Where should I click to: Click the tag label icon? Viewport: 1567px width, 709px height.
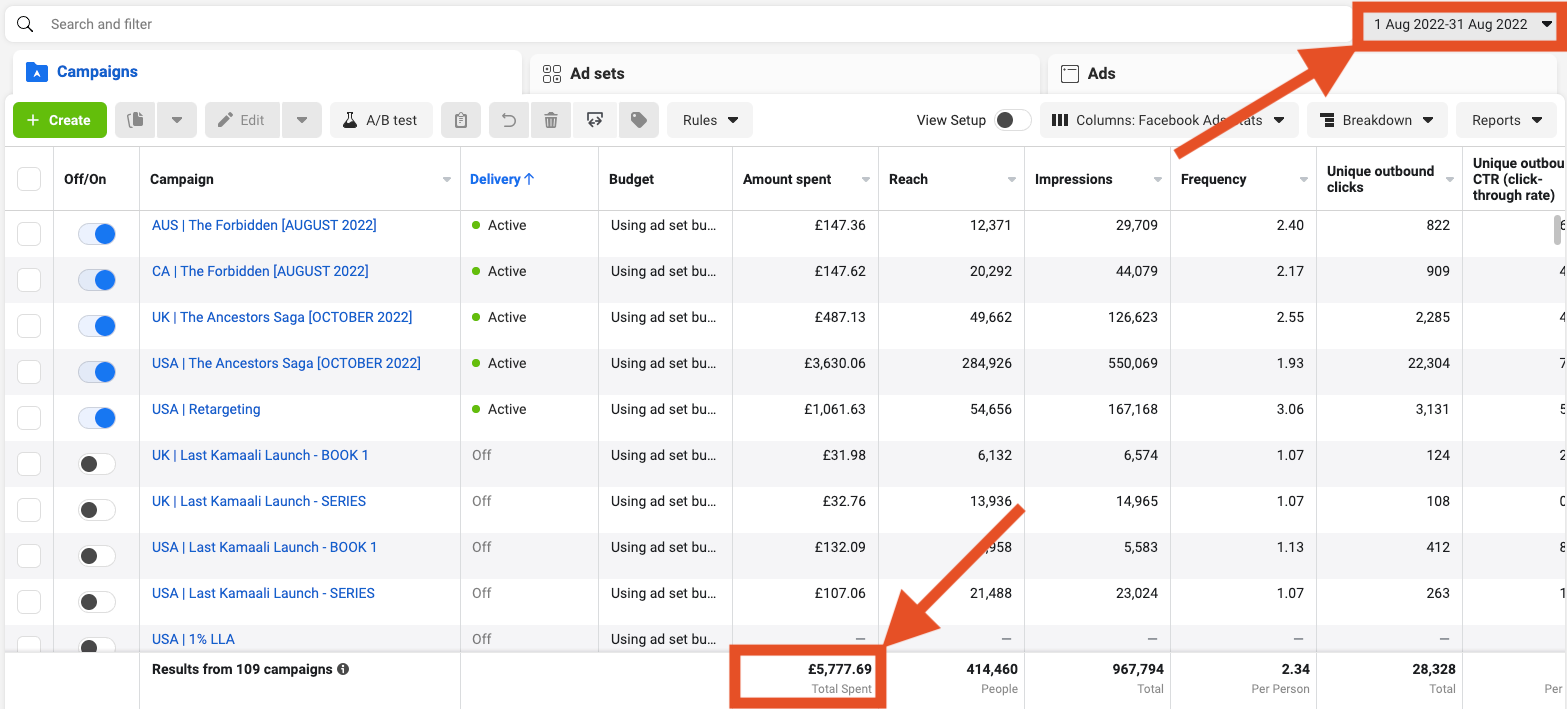(638, 120)
